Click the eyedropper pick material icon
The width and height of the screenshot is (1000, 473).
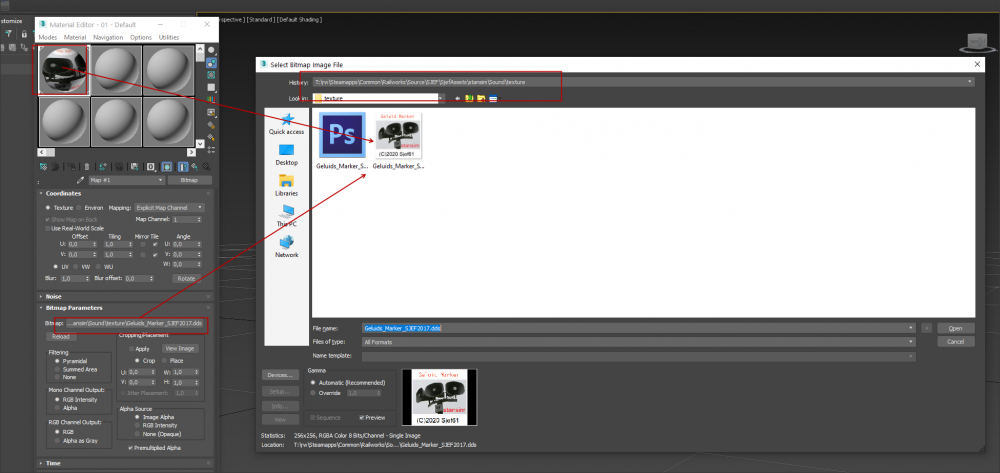click(x=81, y=180)
